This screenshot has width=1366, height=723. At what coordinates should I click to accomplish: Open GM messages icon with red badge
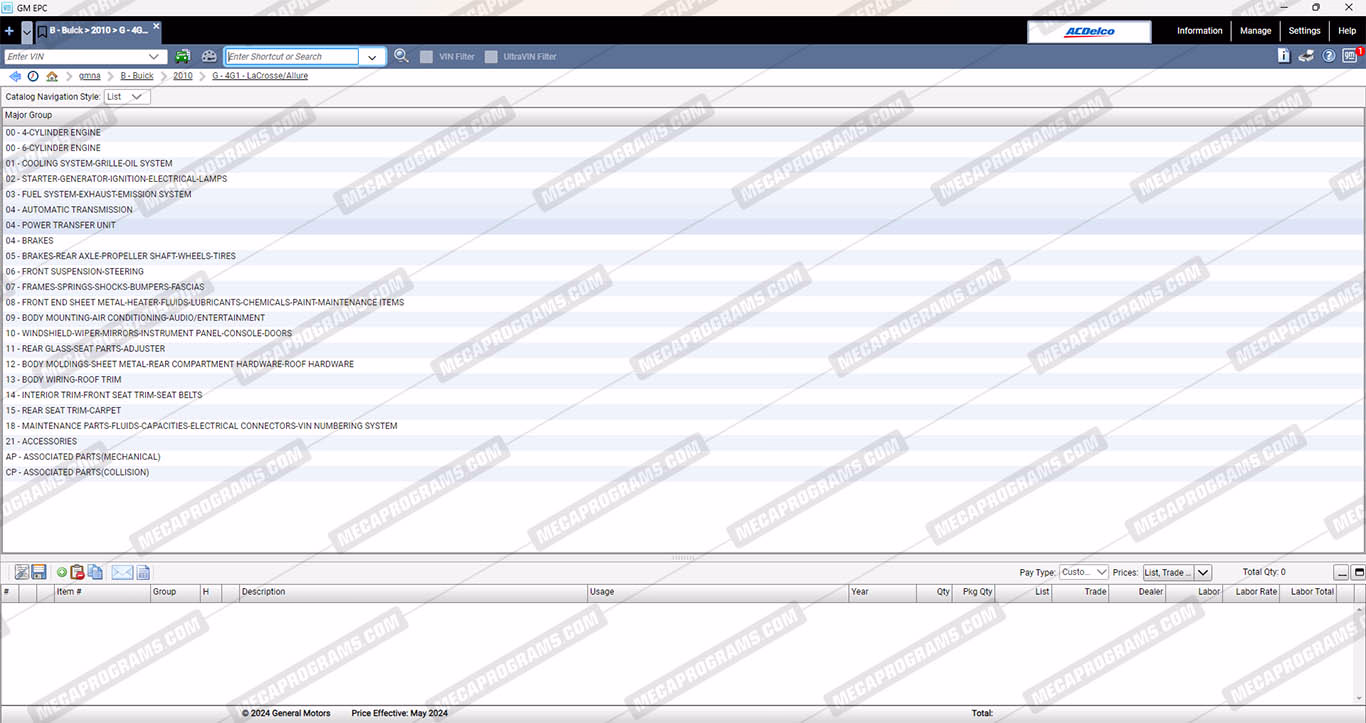(1351, 56)
